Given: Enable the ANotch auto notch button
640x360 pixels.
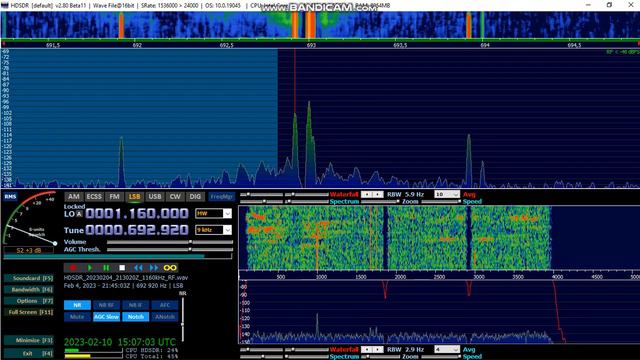Looking at the screenshot, I should pos(165,317).
